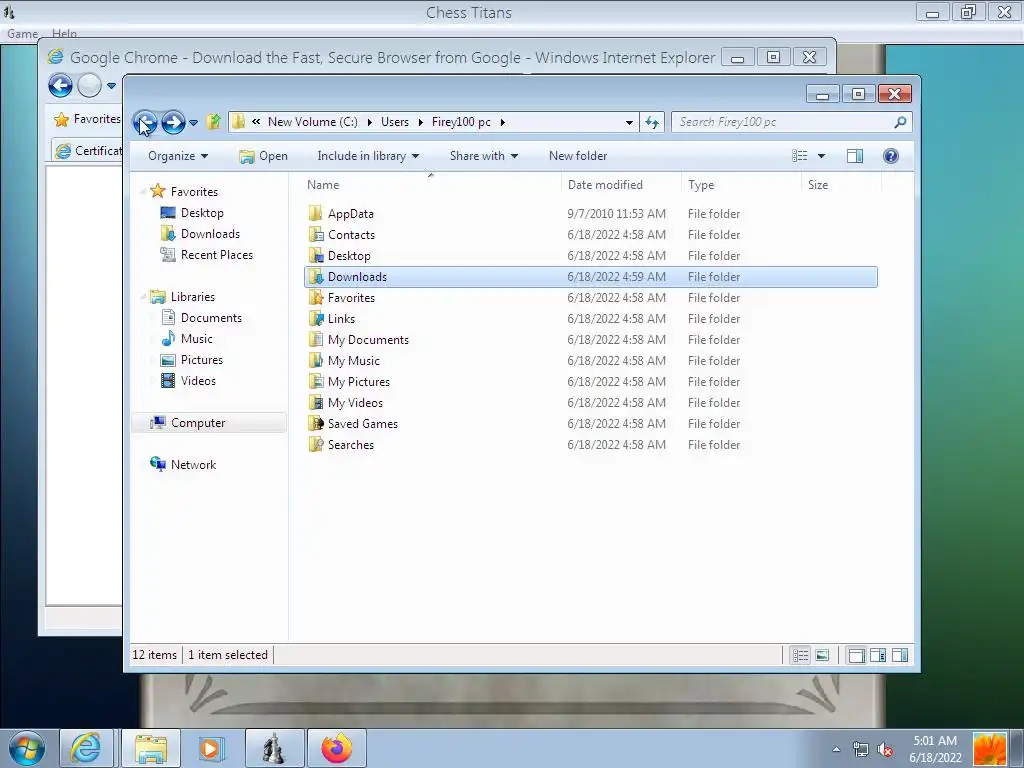Select the Searches folder icon
The height and width of the screenshot is (768, 1024).
point(315,445)
